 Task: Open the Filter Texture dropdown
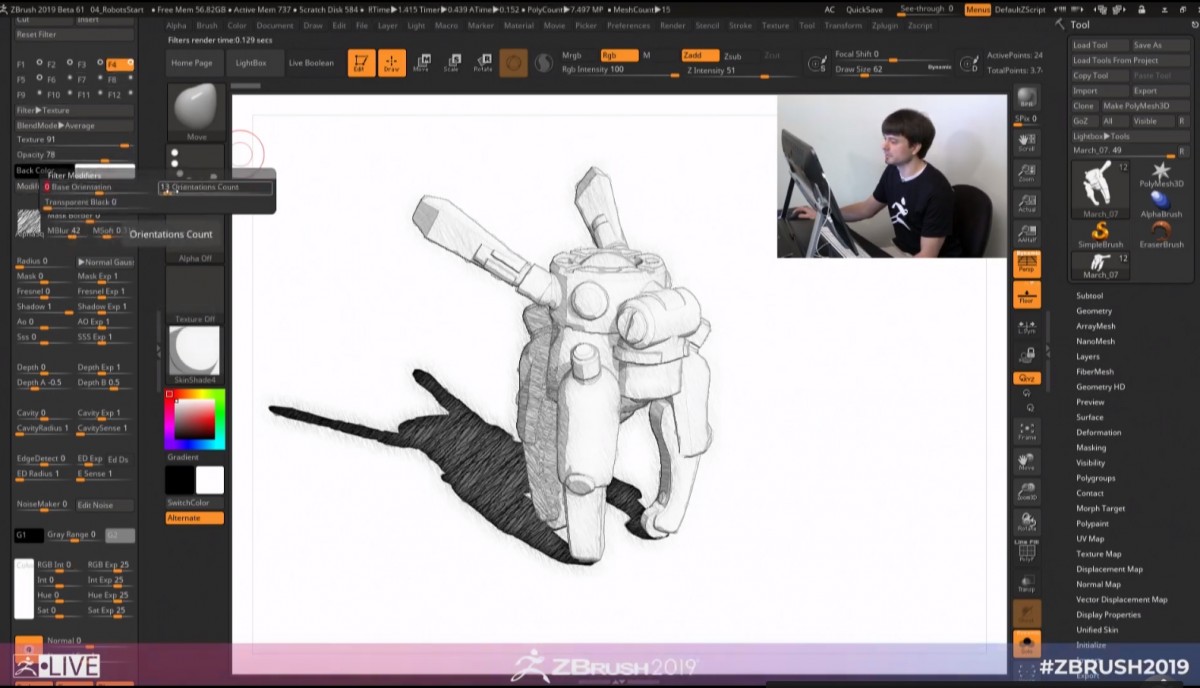73,110
